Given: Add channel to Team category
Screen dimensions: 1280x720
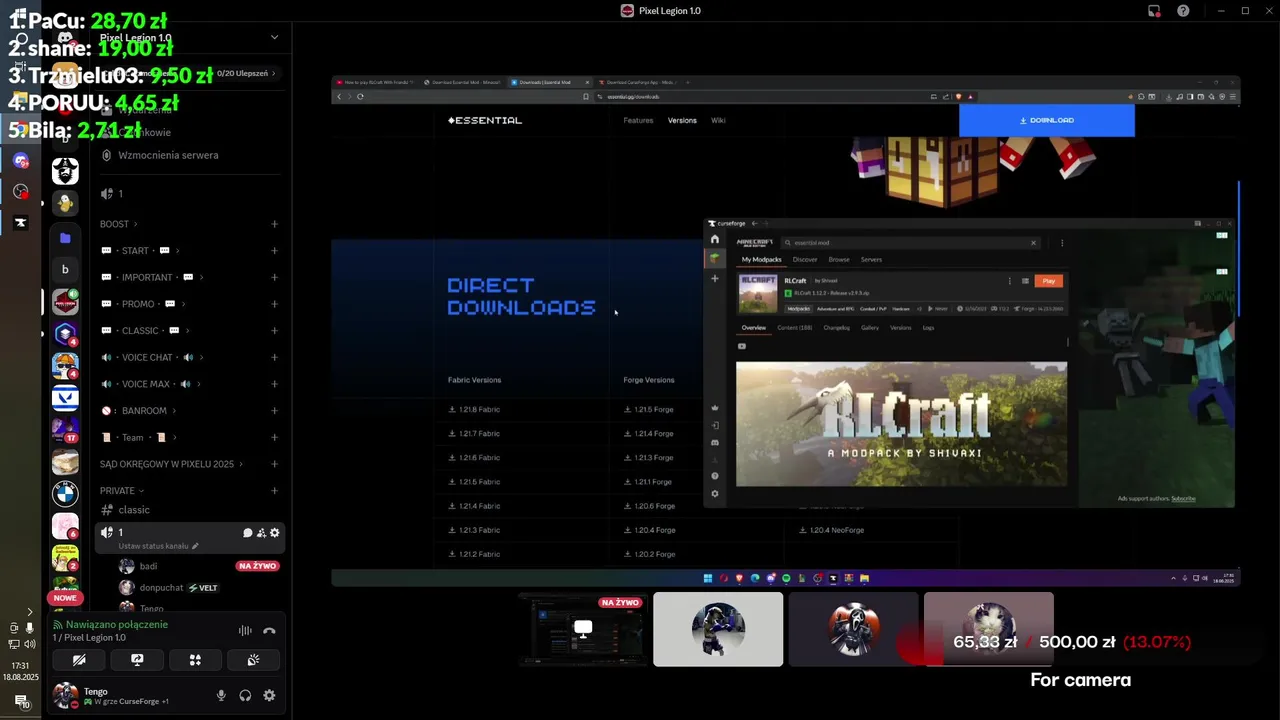Looking at the screenshot, I should pyautogui.click(x=274, y=437).
